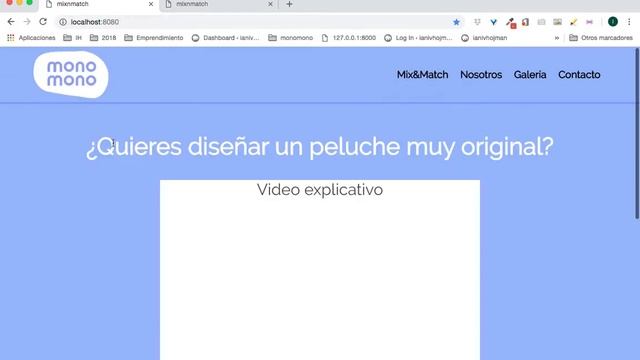Open the Galería nav link
Viewport: 640px width, 360px height.
pyautogui.click(x=530, y=75)
